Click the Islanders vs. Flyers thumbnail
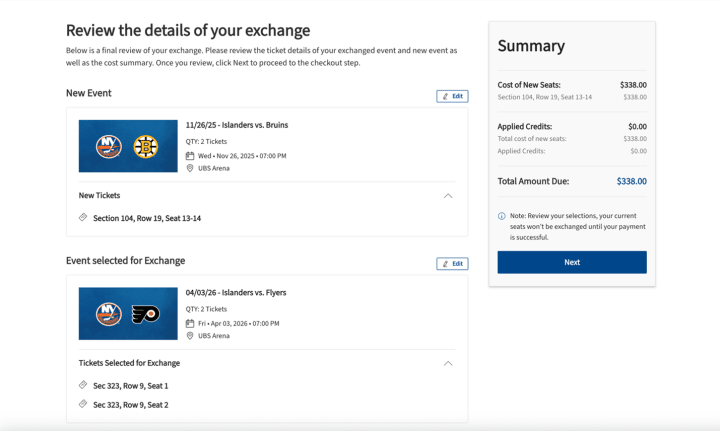This screenshot has width=720, height=431. 127,314
